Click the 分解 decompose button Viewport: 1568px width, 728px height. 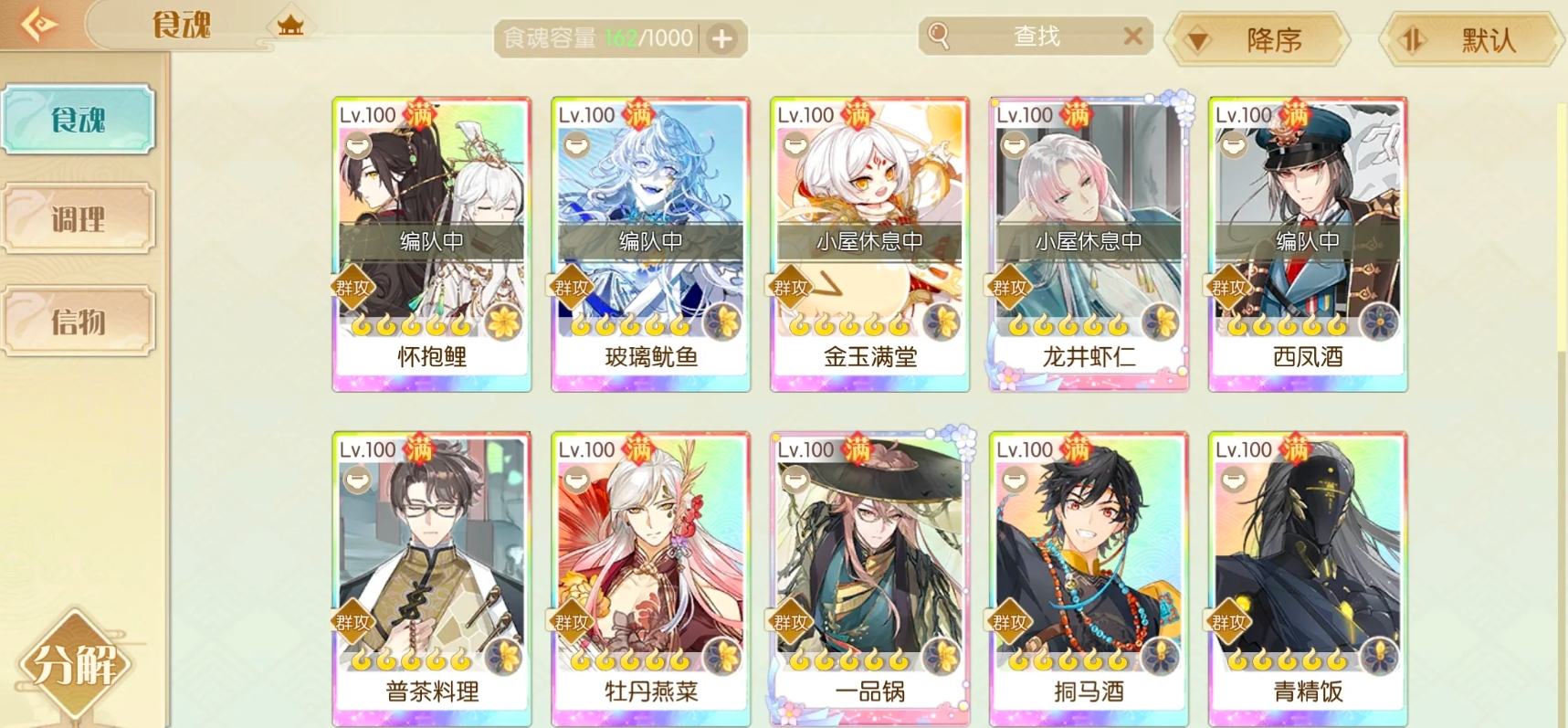click(75, 664)
